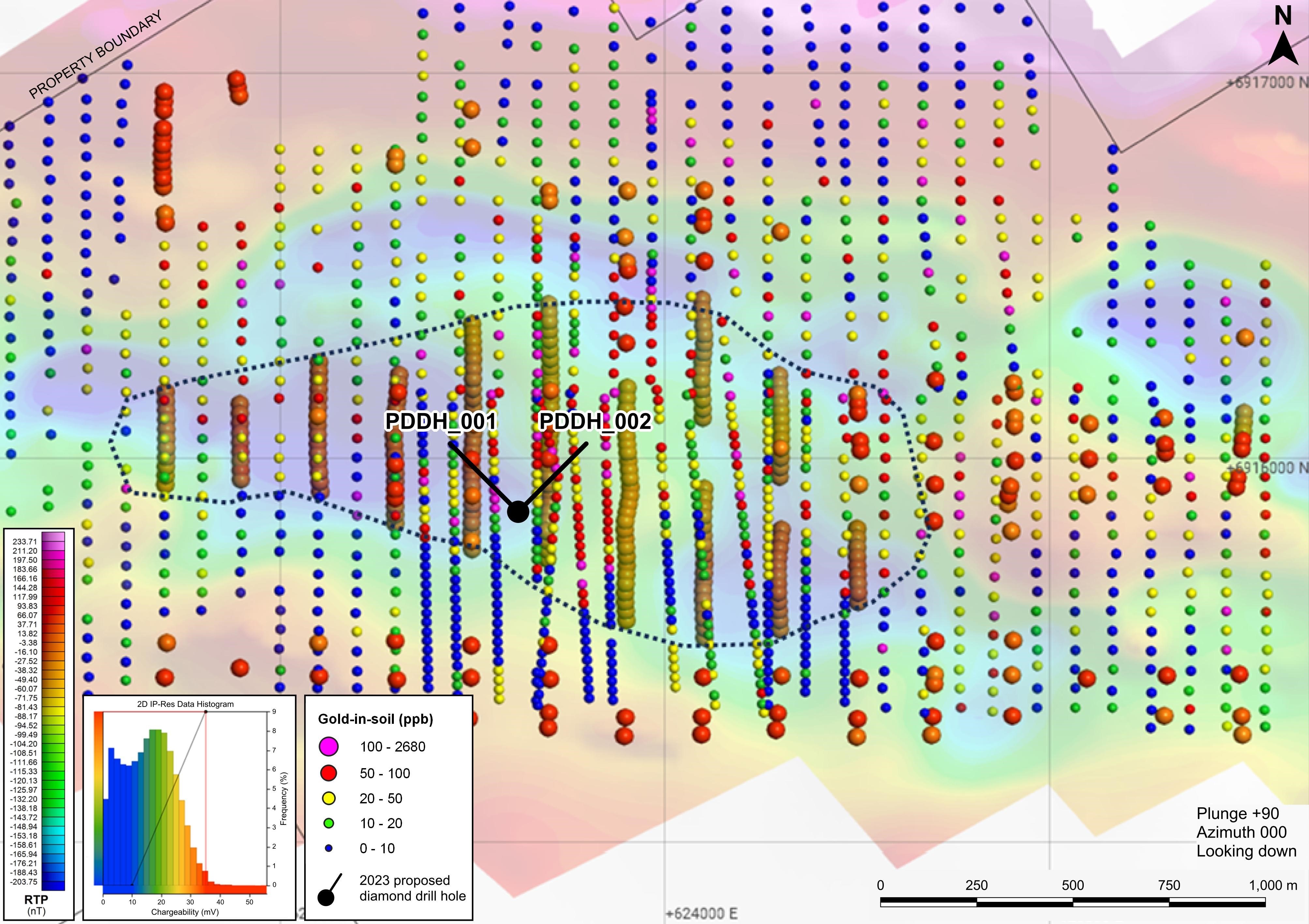Click the PROPERTY BOUNDARY text label
Viewport: 1309px width, 924px height.
(95, 55)
